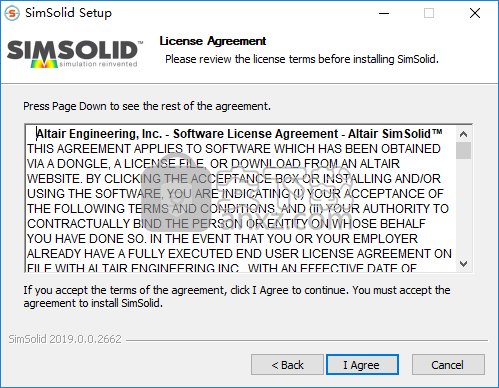Click the SimSolid 2019.0.0.2662 version label
Viewport: 499px width, 388px height.
coord(65,339)
